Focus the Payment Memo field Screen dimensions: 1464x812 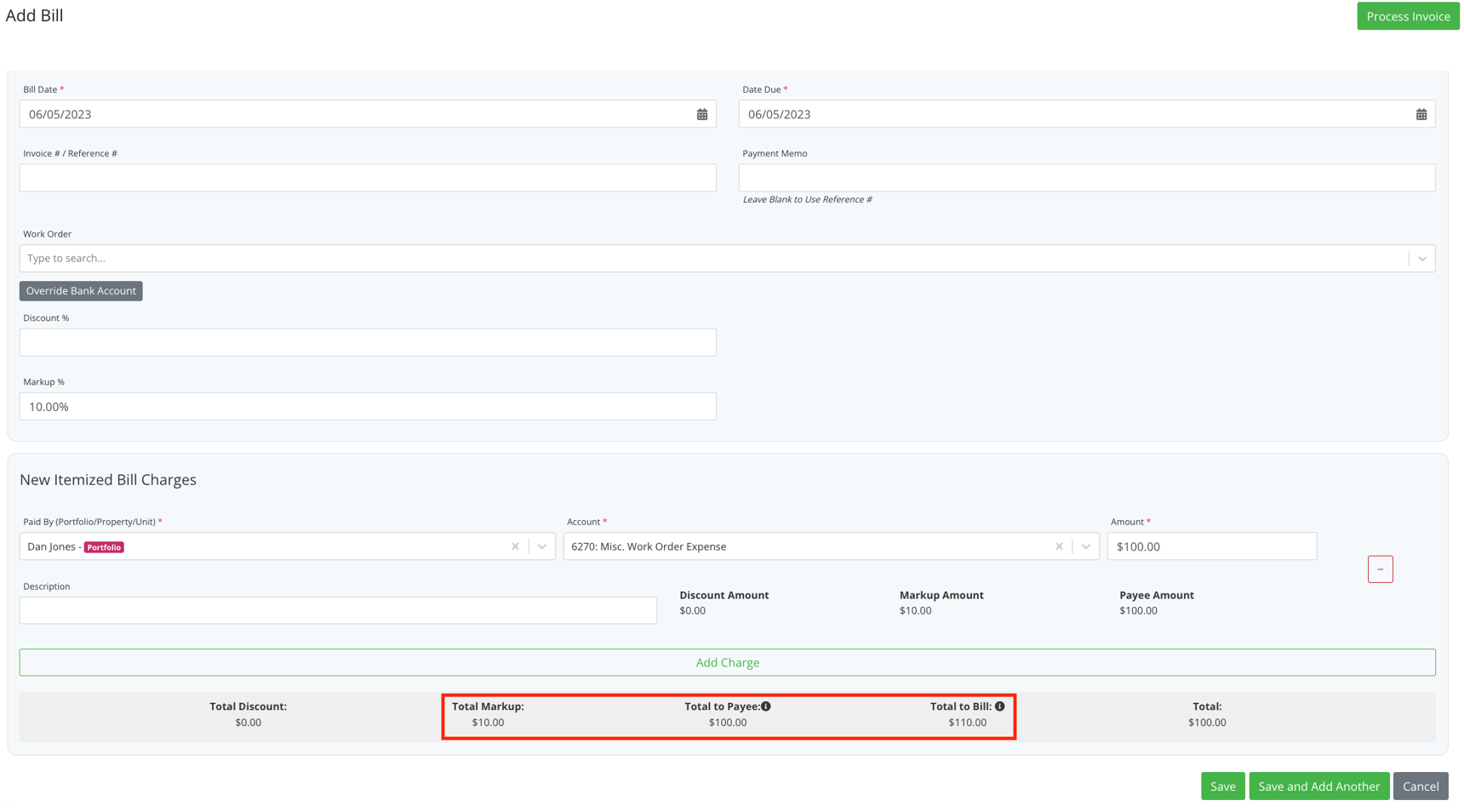pyautogui.click(x=1088, y=177)
